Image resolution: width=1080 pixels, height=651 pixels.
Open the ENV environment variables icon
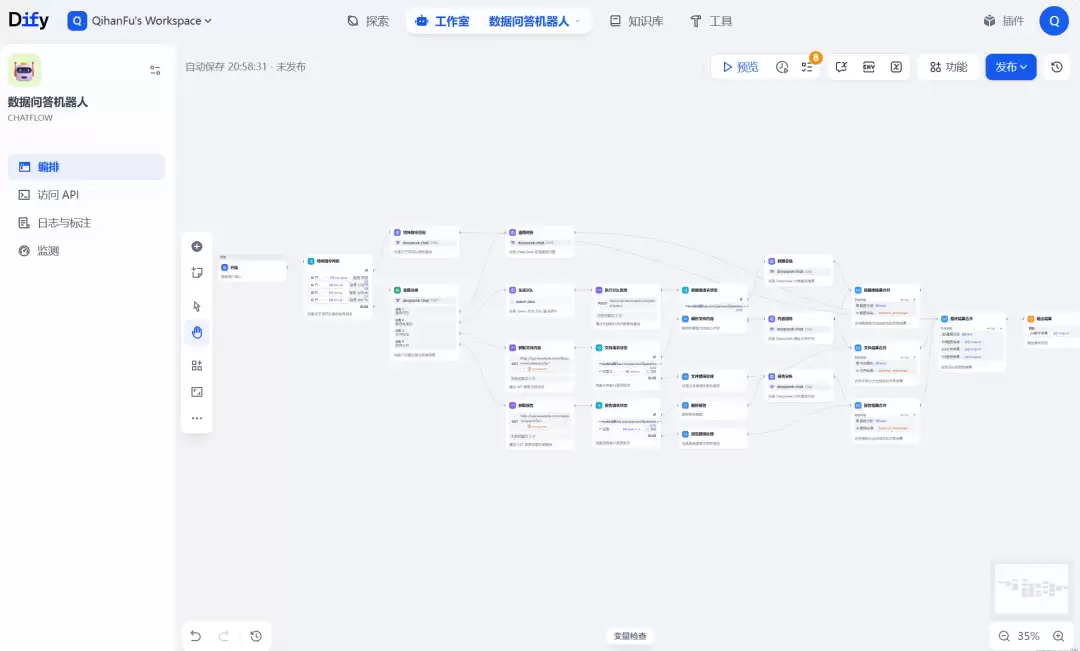pyautogui.click(x=869, y=67)
